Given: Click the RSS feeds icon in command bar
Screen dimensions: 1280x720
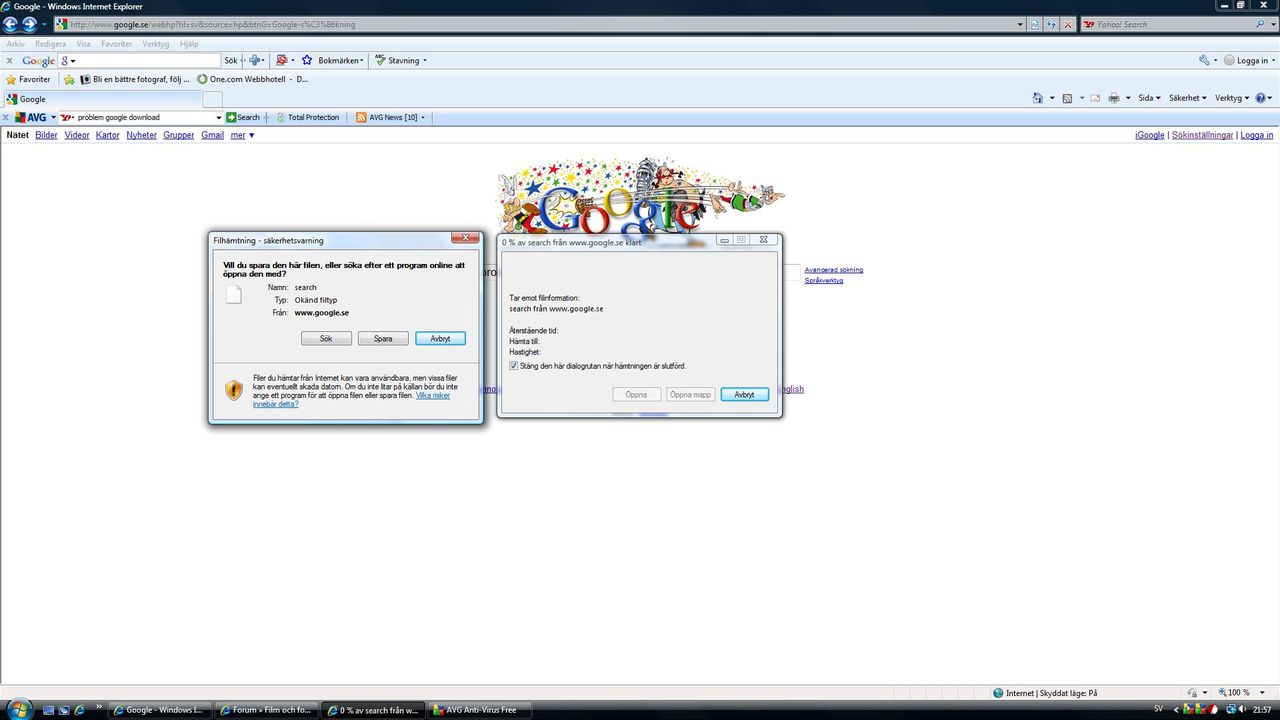Looking at the screenshot, I should pos(1067,98).
